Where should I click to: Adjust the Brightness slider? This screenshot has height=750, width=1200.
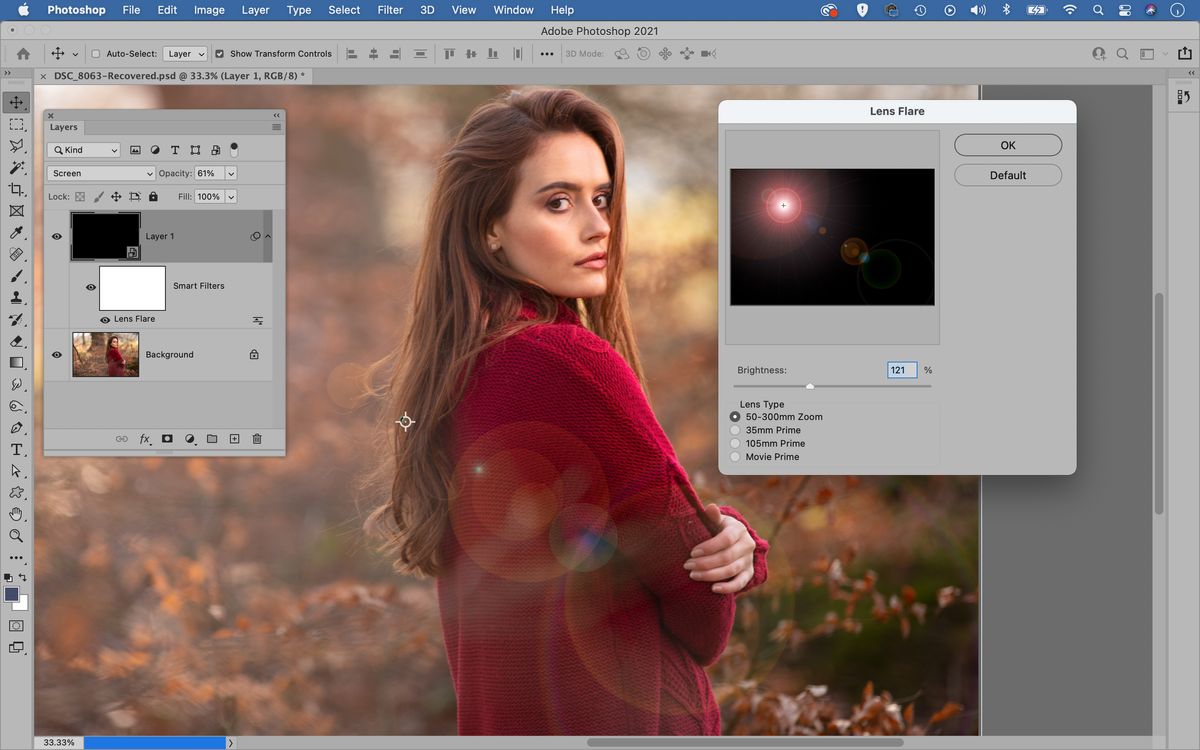(x=810, y=386)
